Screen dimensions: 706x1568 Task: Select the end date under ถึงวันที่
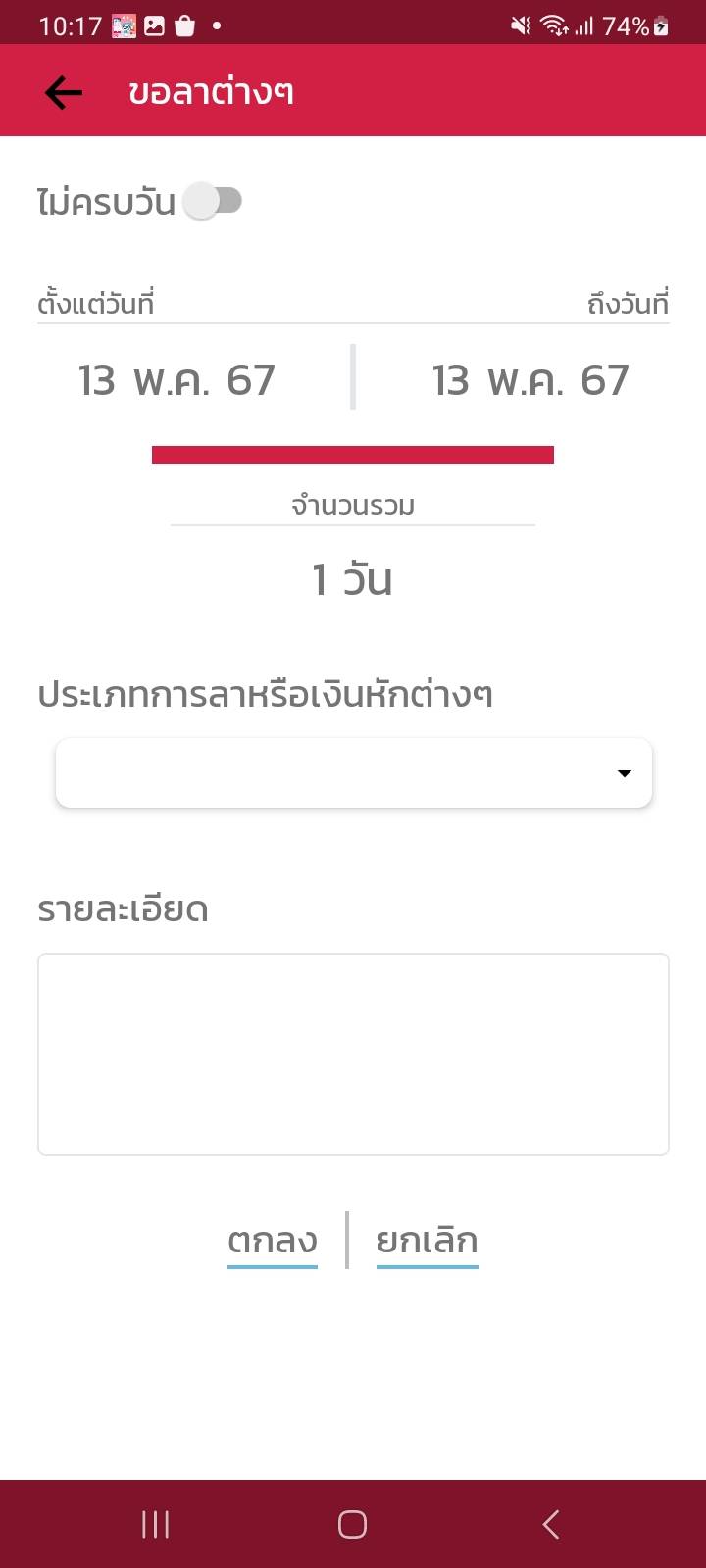coord(529,380)
